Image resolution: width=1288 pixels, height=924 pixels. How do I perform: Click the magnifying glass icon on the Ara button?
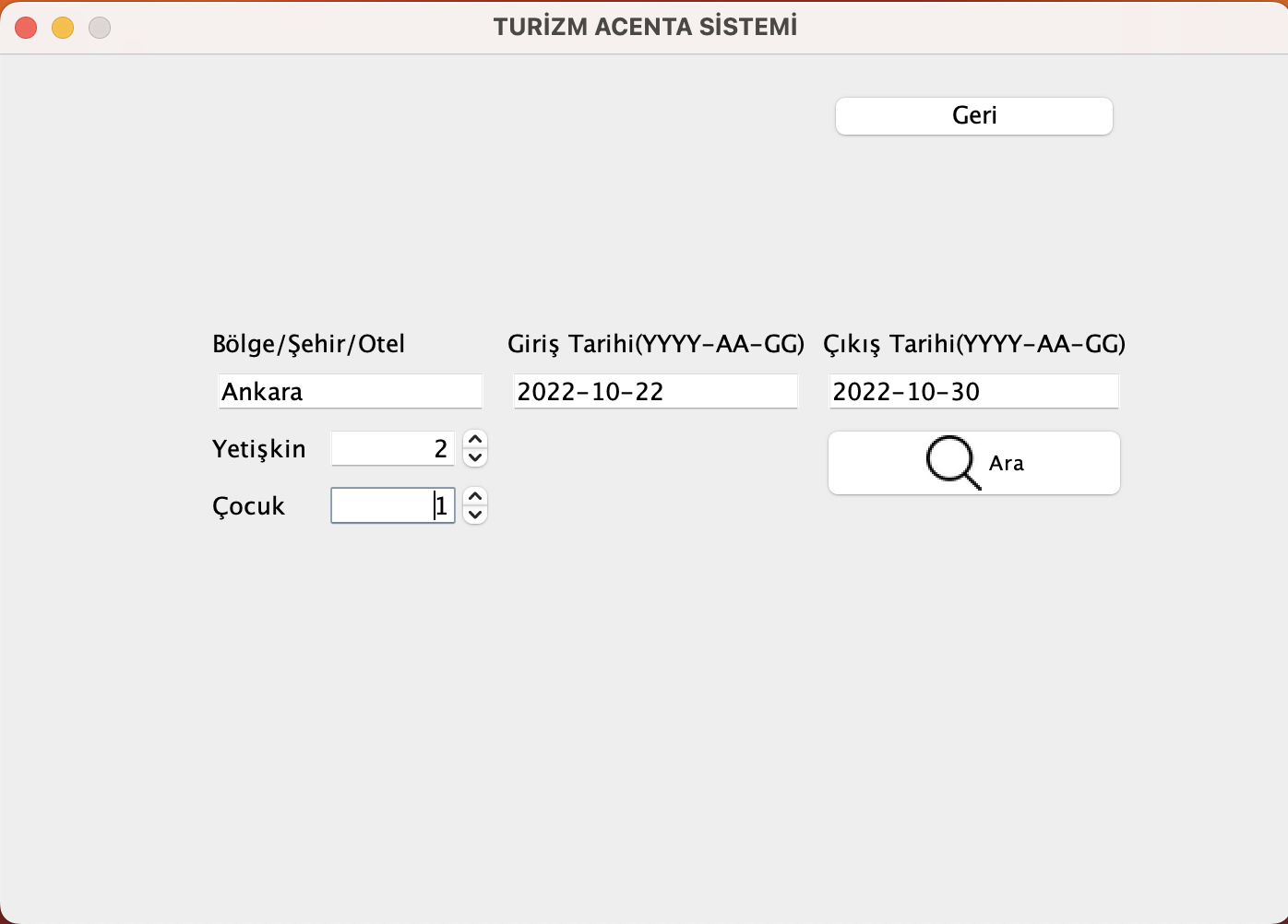951,462
